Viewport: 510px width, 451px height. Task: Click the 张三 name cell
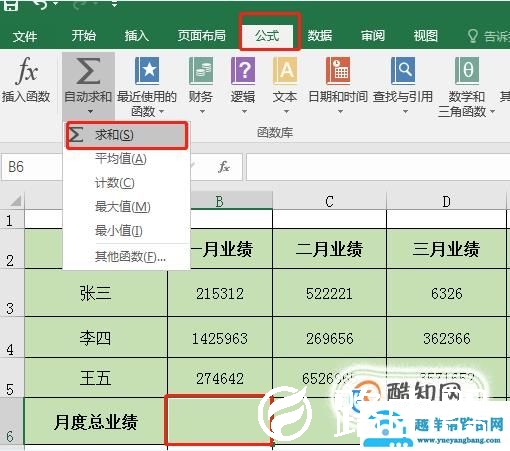(x=96, y=293)
